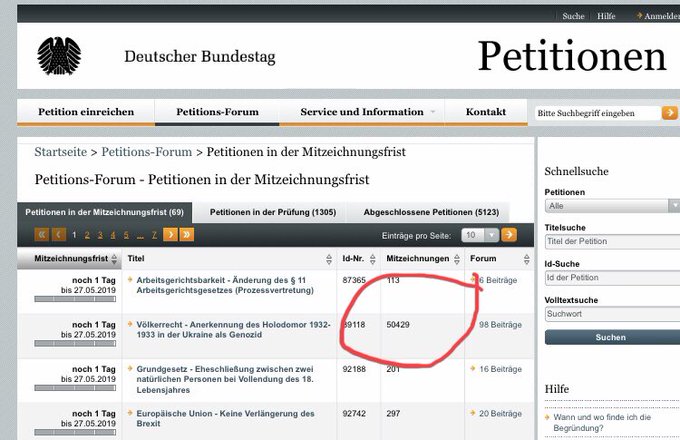Image resolution: width=680 pixels, height=440 pixels.
Task: Click the arrow icon beside 20 Beiträge
Action: pyautogui.click(x=473, y=413)
